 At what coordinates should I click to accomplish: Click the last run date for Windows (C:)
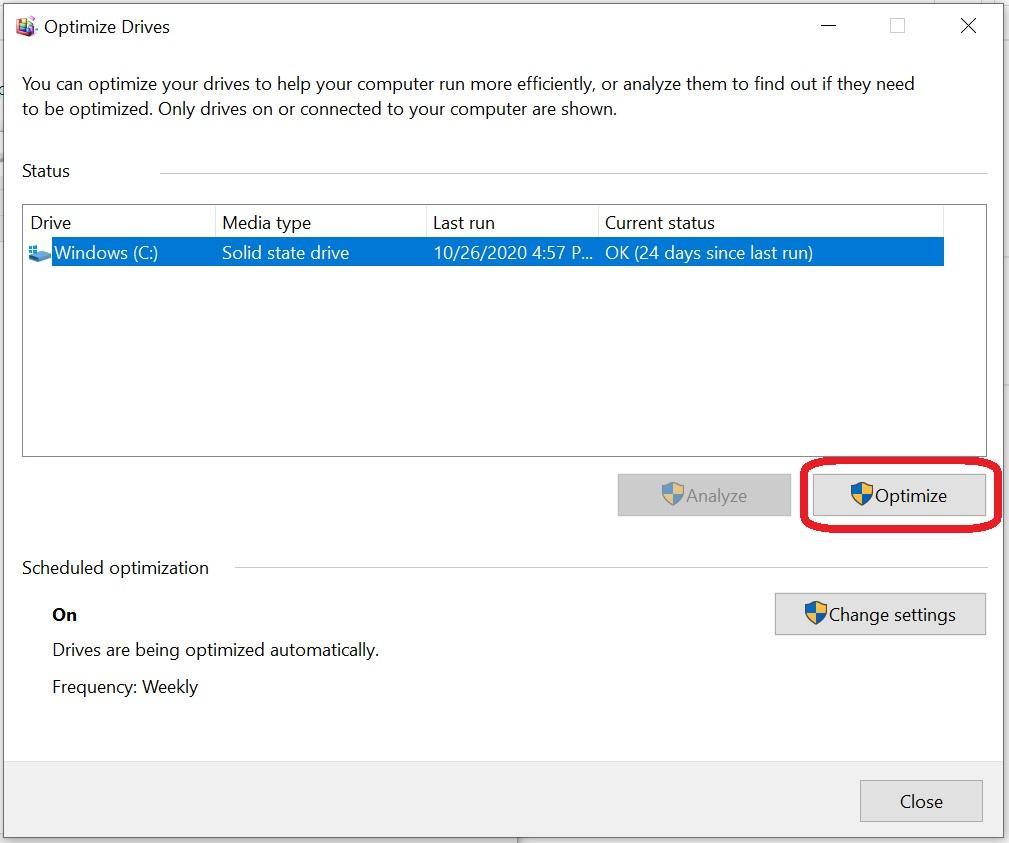coord(510,252)
